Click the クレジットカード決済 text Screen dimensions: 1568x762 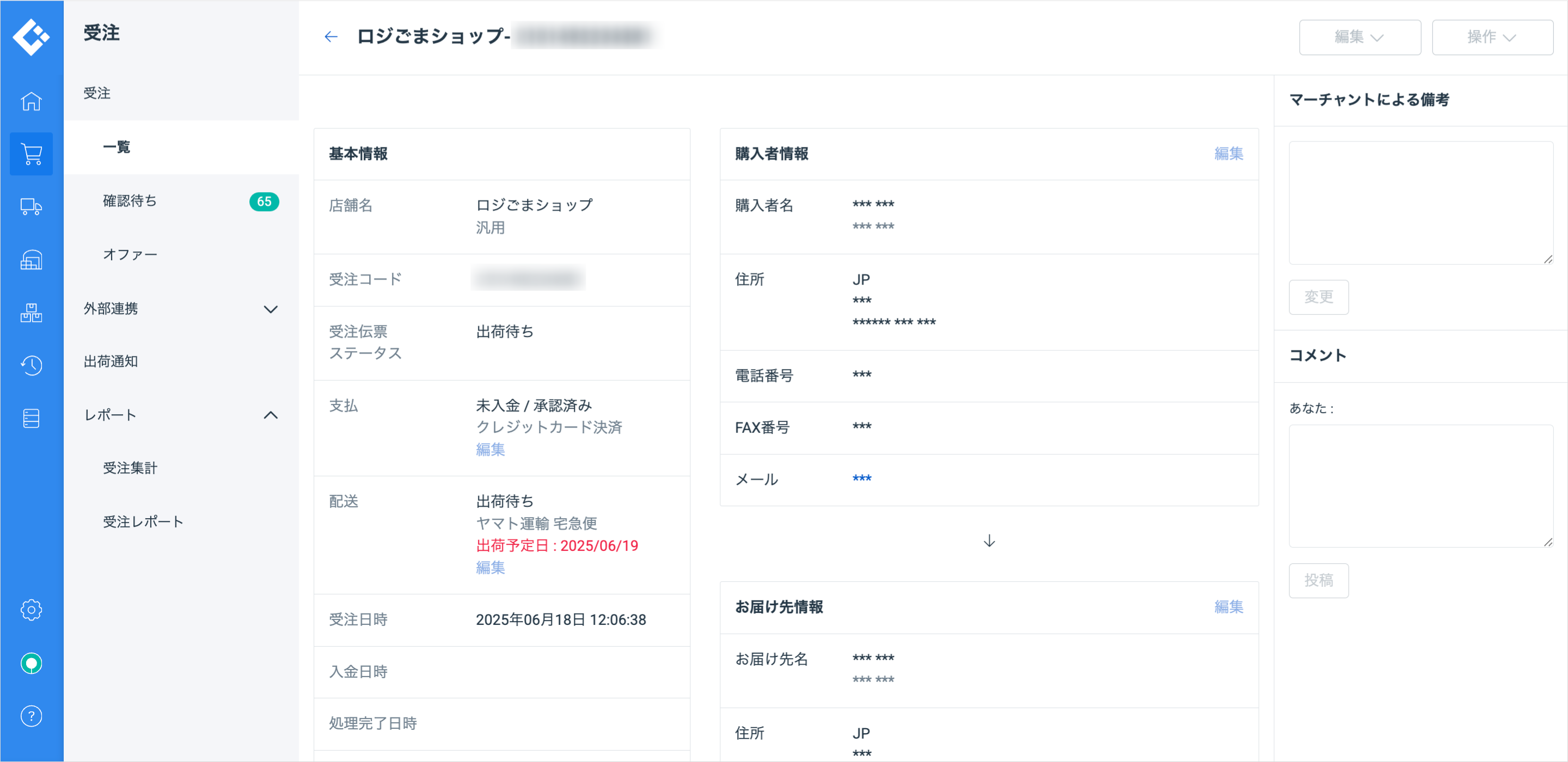coord(549,427)
